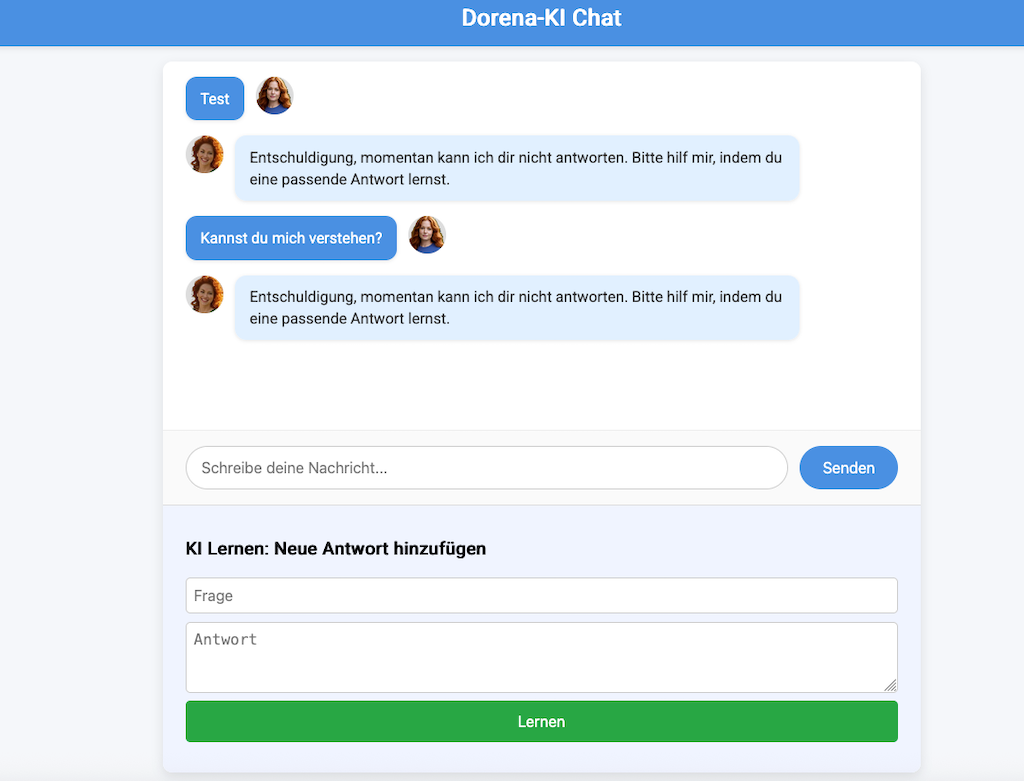Click the avatar next to "Kannst du mich verstehen?"
The height and width of the screenshot is (781, 1024).
pyautogui.click(x=427, y=235)
